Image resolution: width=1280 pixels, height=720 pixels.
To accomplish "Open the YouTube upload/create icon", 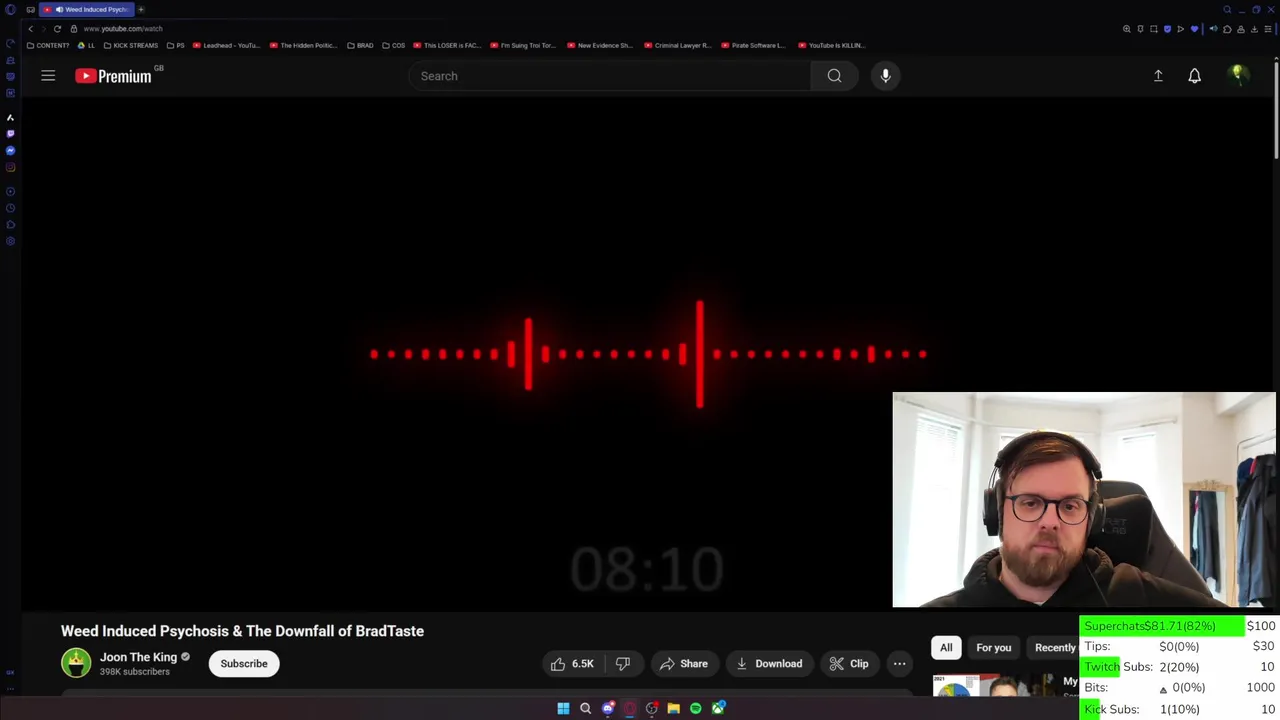I will point(1158,76).
